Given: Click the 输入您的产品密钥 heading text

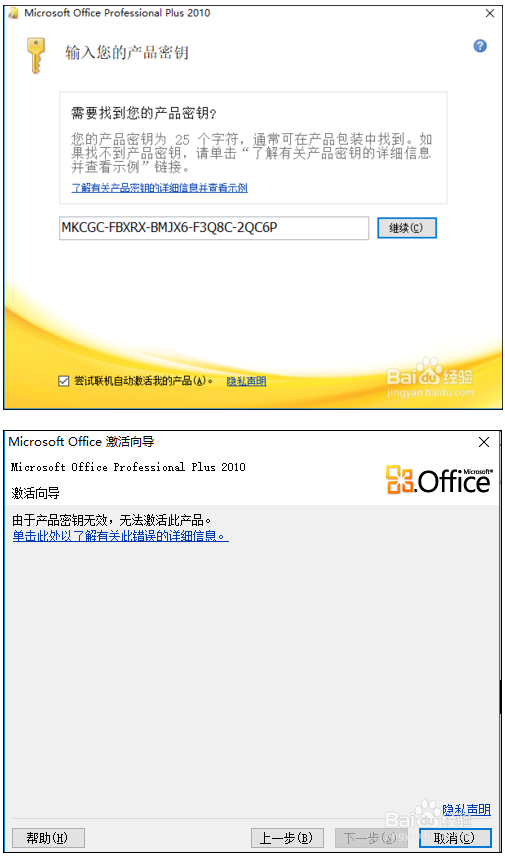Looking at the screenshot, I should 127,53.
